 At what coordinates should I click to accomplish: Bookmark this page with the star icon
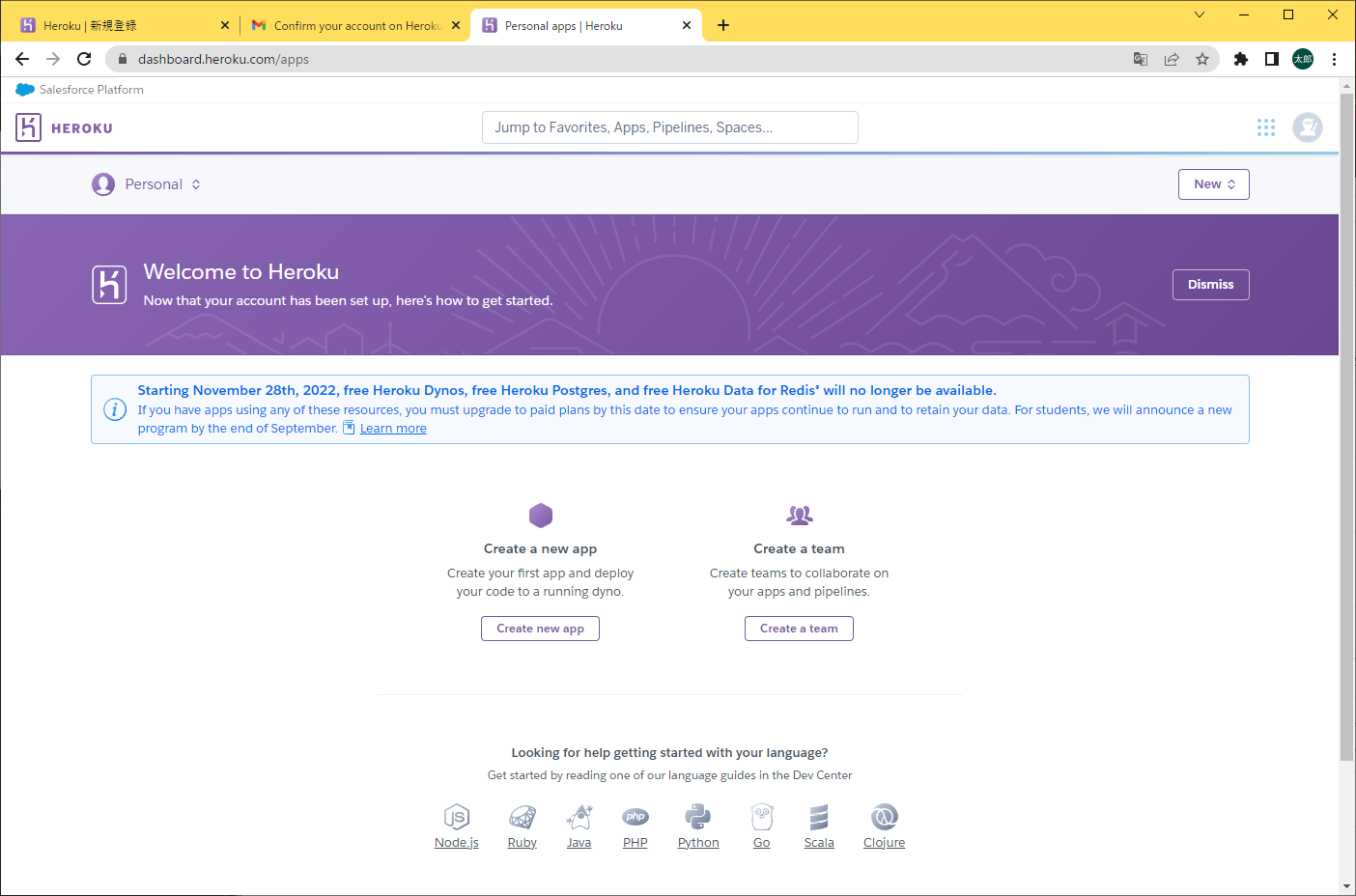pos(1202,59)
